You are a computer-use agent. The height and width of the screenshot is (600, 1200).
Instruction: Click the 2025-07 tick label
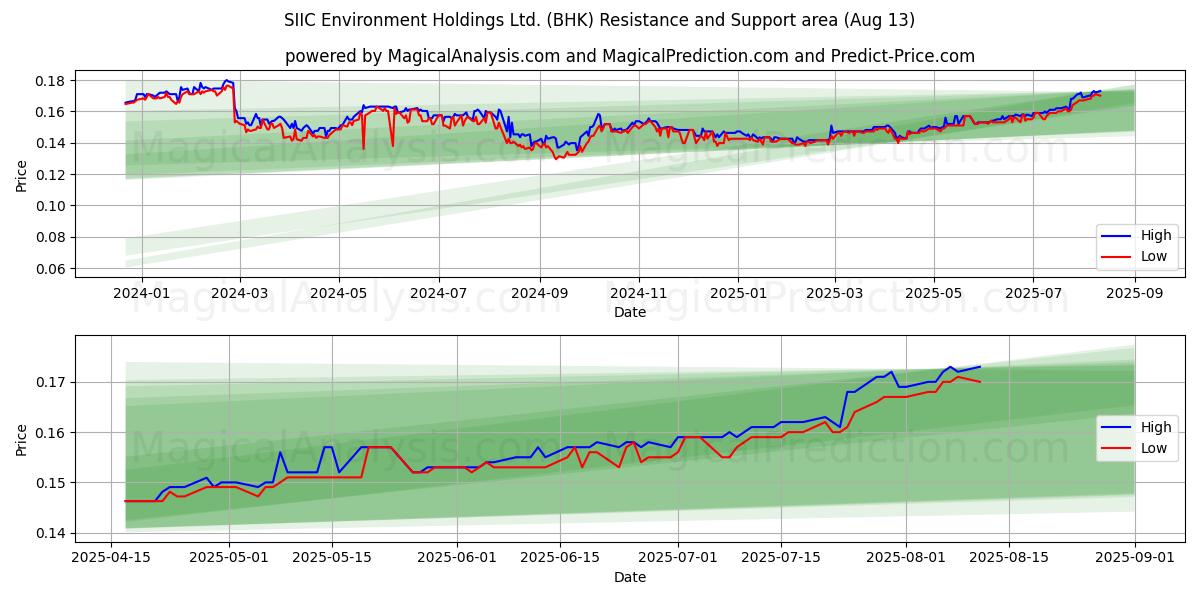(1035, 293)
